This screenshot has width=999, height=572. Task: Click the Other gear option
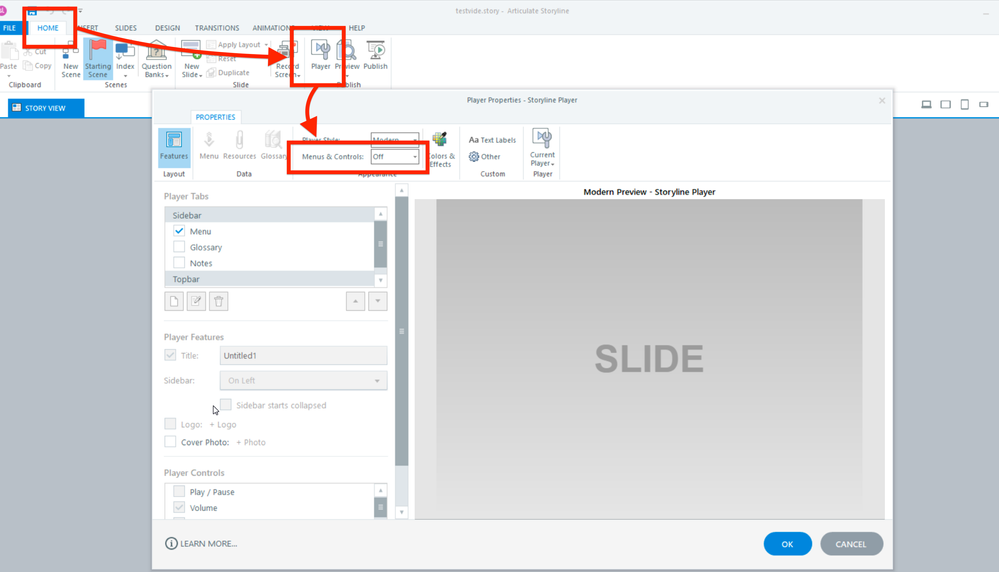pyautogui.click(x=485, y=157)
